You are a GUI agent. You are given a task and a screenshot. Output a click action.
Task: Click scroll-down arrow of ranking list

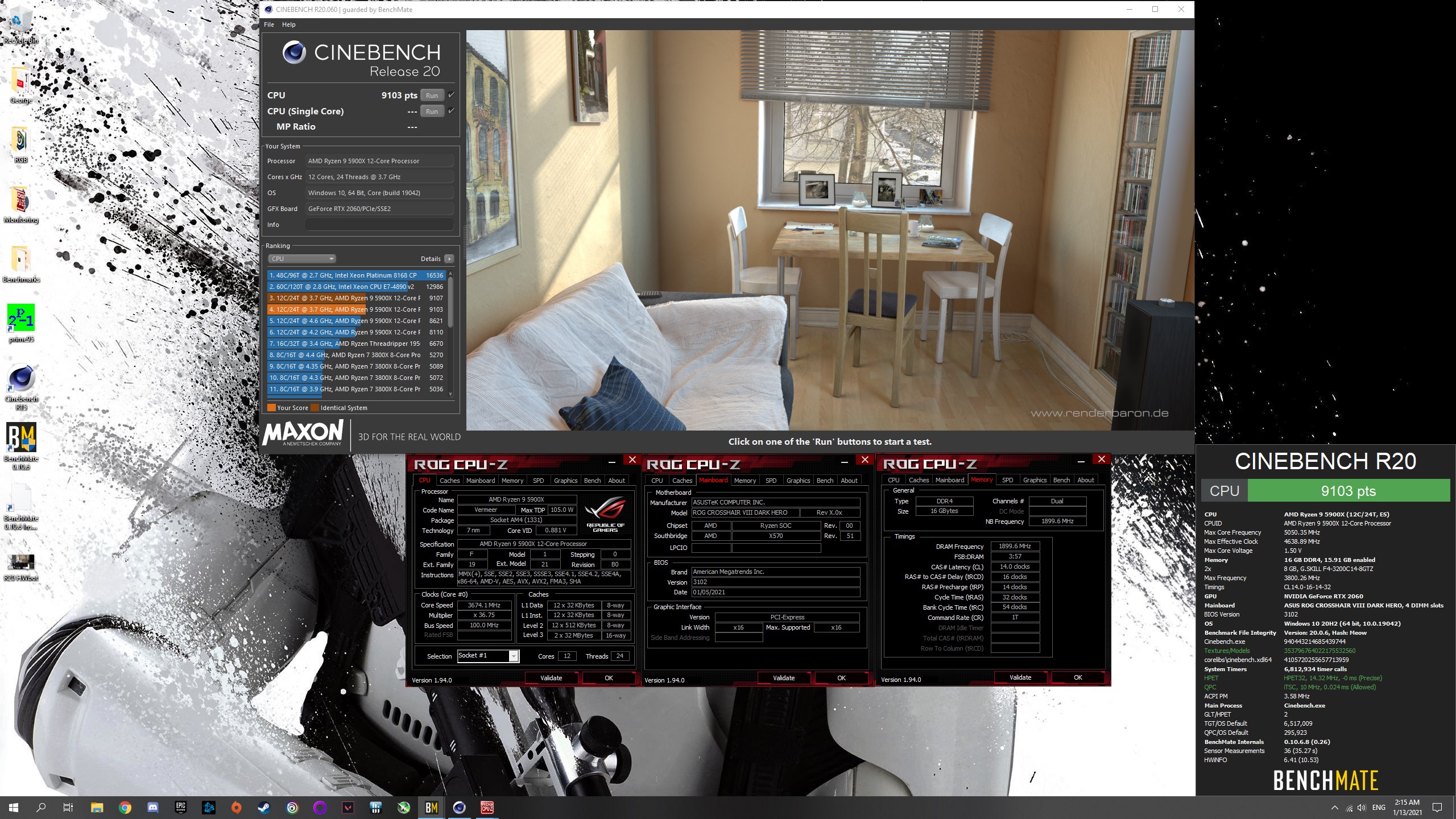click(450, 394)
